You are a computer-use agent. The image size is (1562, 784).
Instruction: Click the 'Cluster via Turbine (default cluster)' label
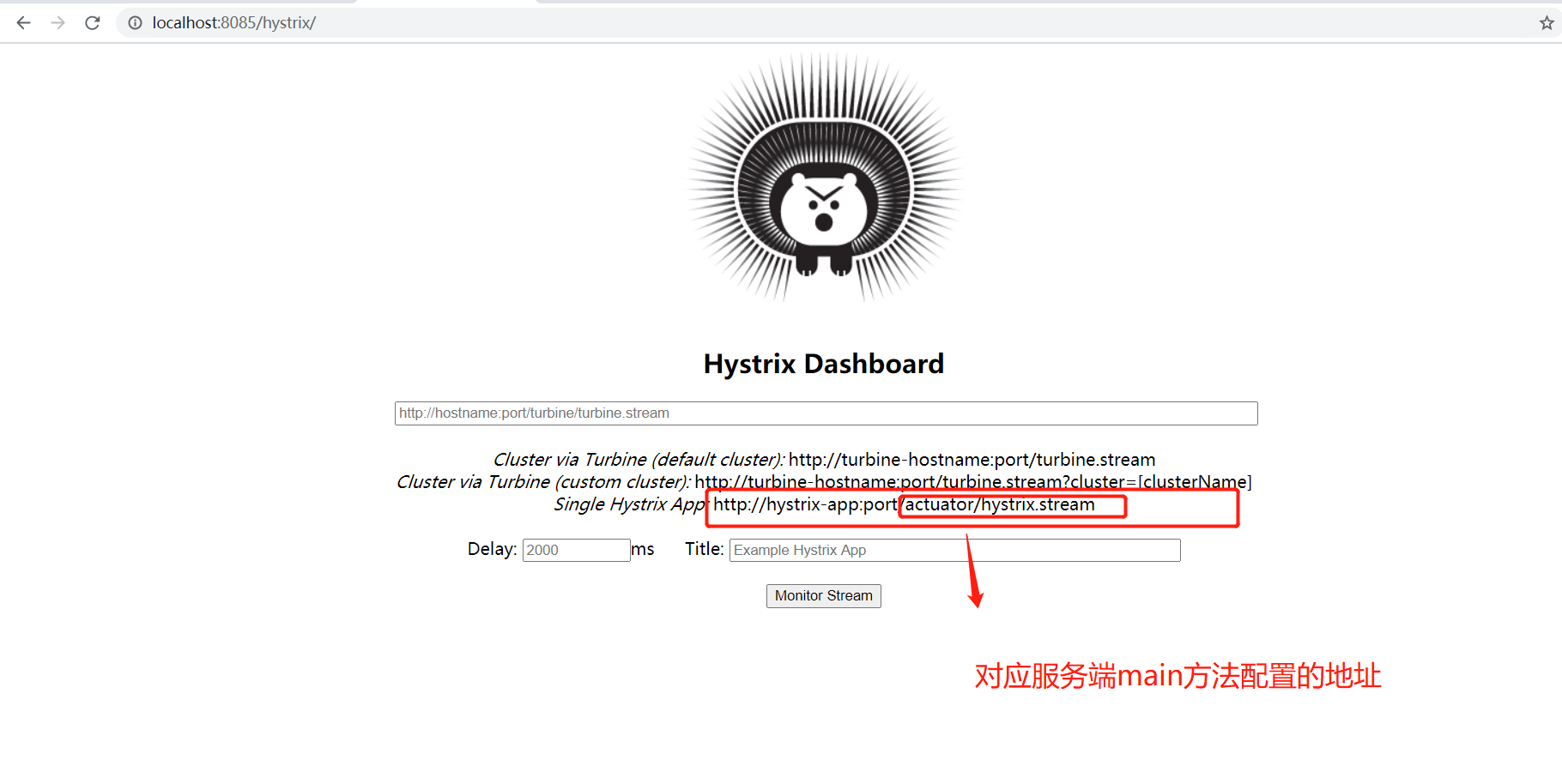pyautogui.click(x=639, y=460)
